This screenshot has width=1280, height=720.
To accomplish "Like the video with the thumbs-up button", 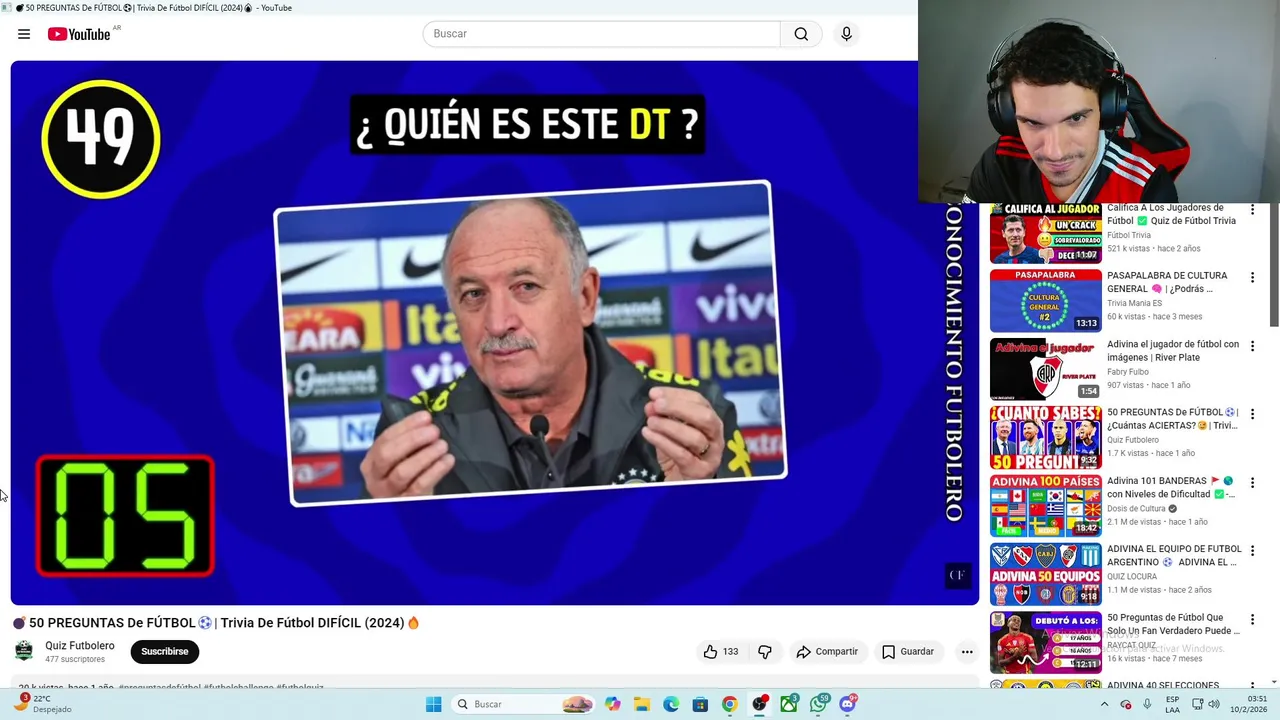I will pyautogui.click(x=720, y=652).
